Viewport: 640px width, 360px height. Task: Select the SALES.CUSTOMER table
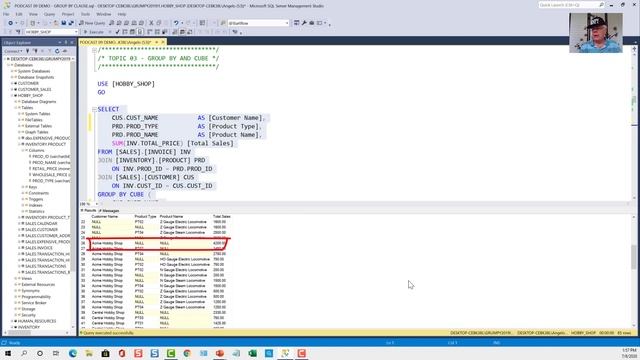click(x=41, y=229)
